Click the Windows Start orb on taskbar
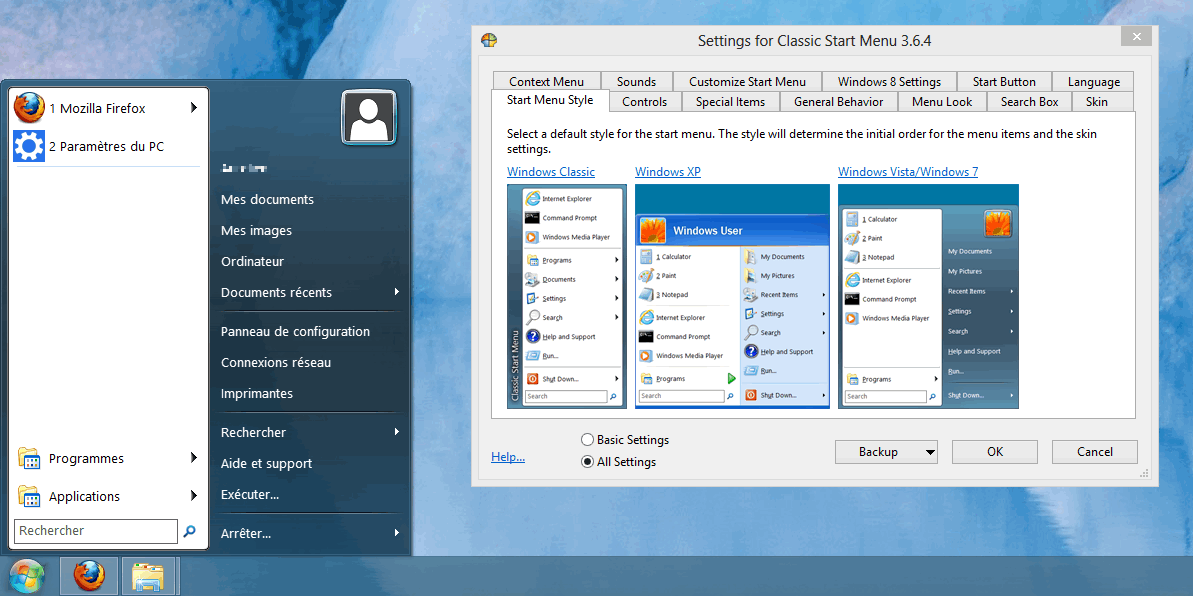The image size is (1193, 596). [27, 576]
